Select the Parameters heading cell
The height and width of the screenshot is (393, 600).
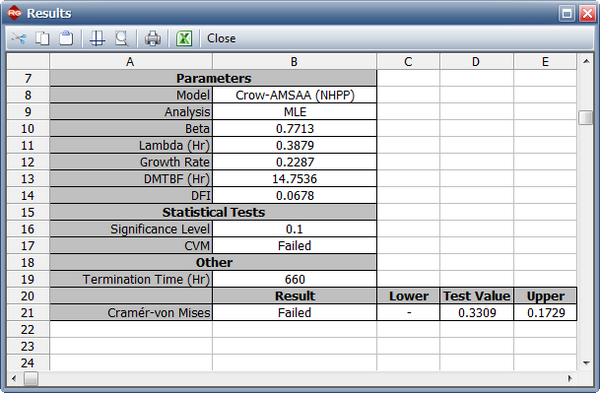(x=213, y=78)
